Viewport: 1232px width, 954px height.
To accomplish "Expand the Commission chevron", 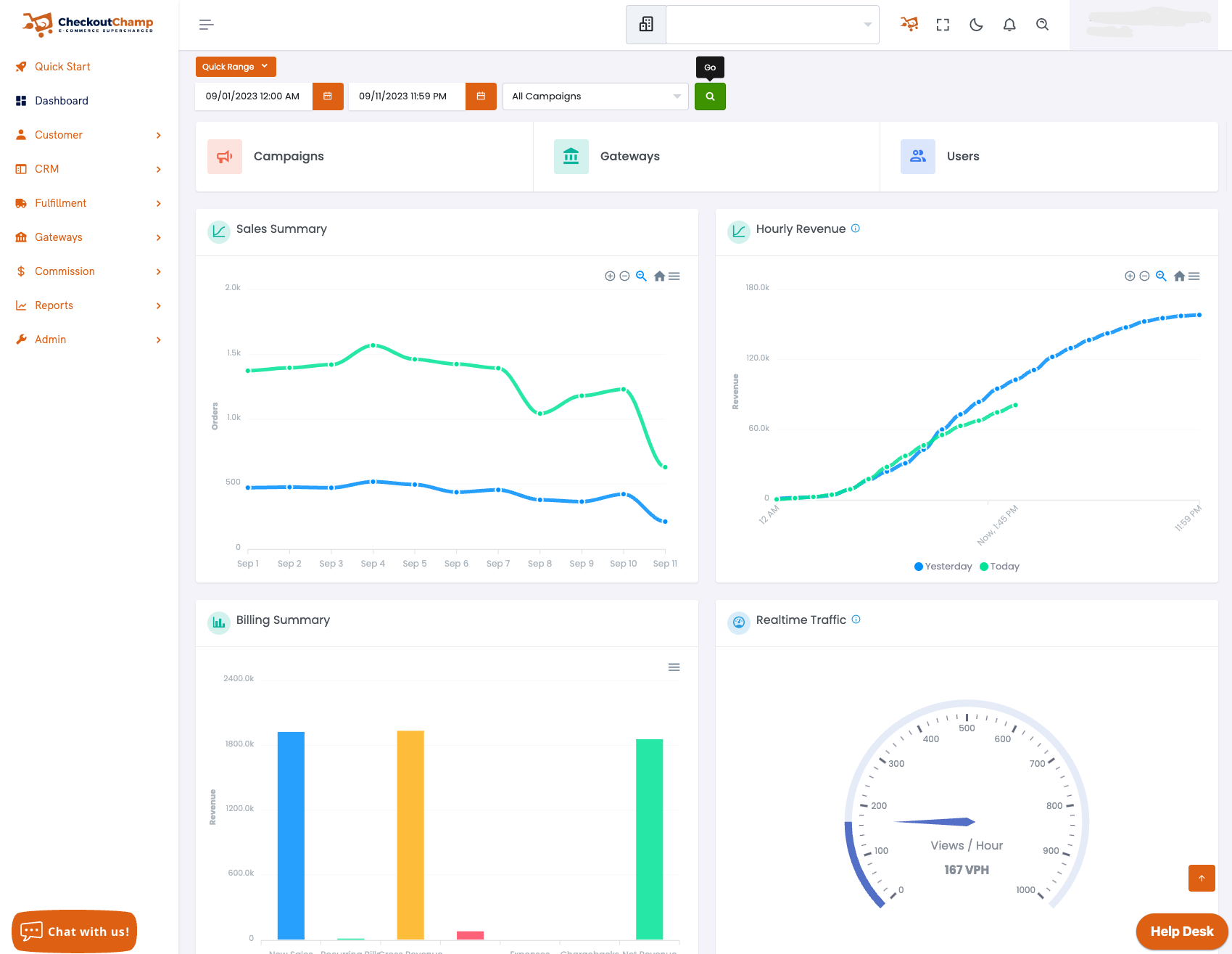I will pyautogui.click(x=158, y=272).
